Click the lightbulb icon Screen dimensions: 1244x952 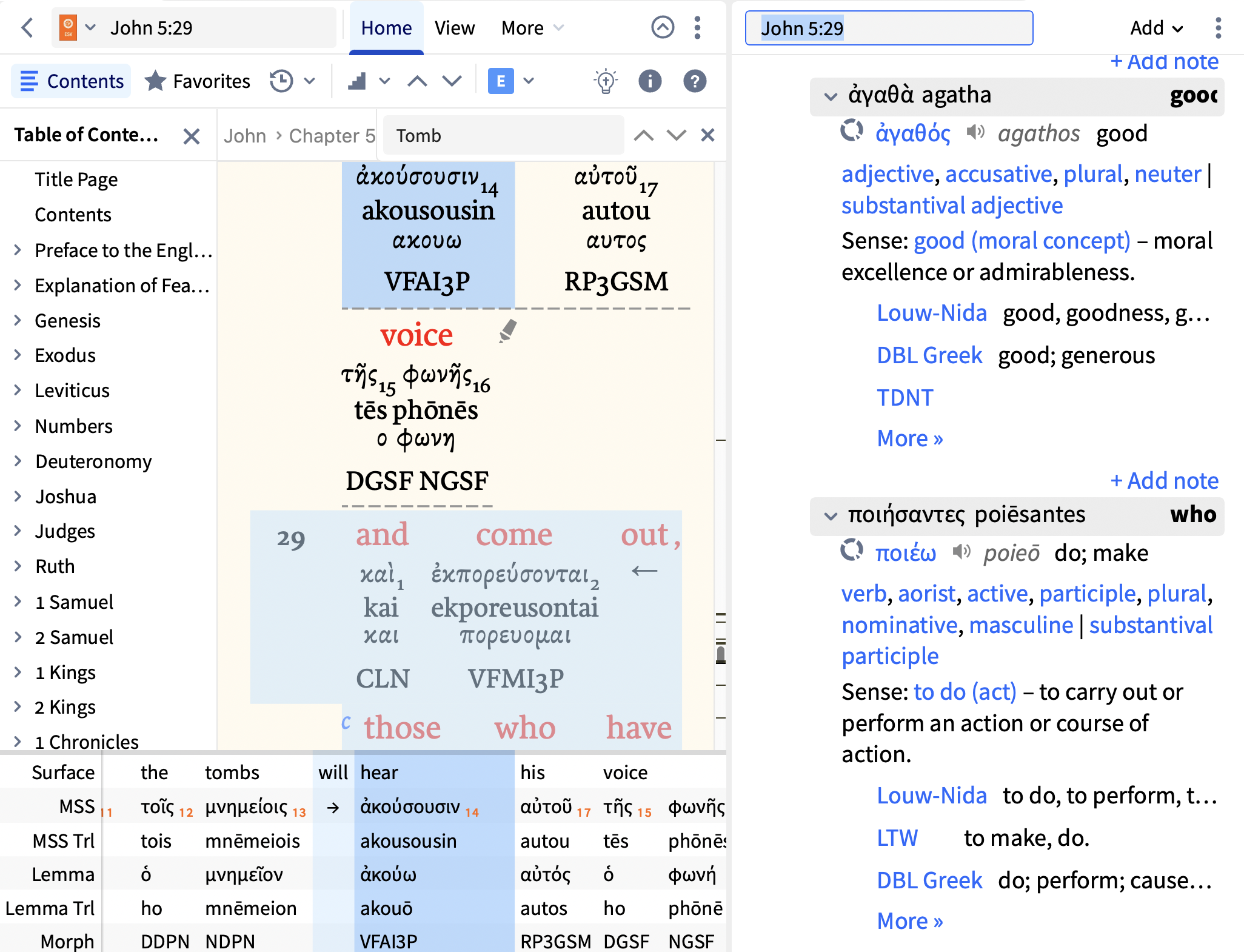[606, 81]
